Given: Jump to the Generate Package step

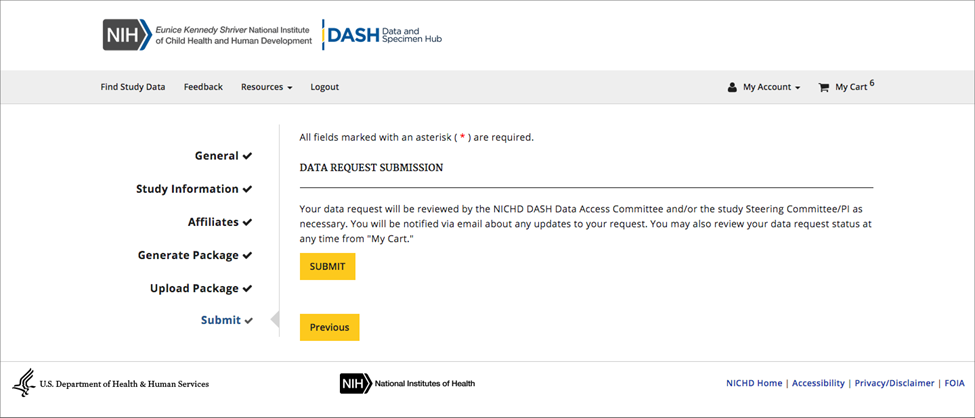Looking at the screenshot, I should 188,255.
